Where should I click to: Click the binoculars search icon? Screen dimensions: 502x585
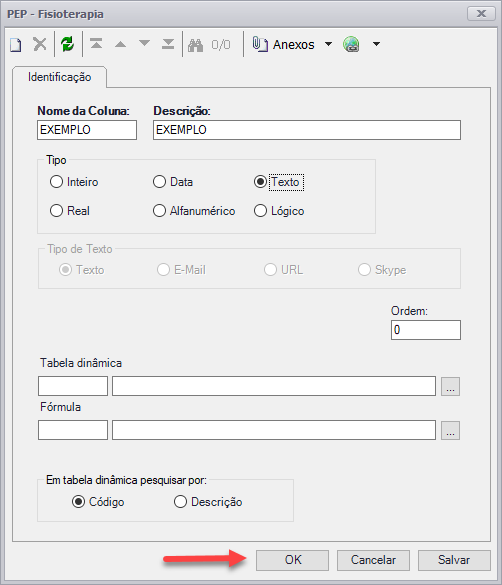pyautogui.click(x=195, y=45)
